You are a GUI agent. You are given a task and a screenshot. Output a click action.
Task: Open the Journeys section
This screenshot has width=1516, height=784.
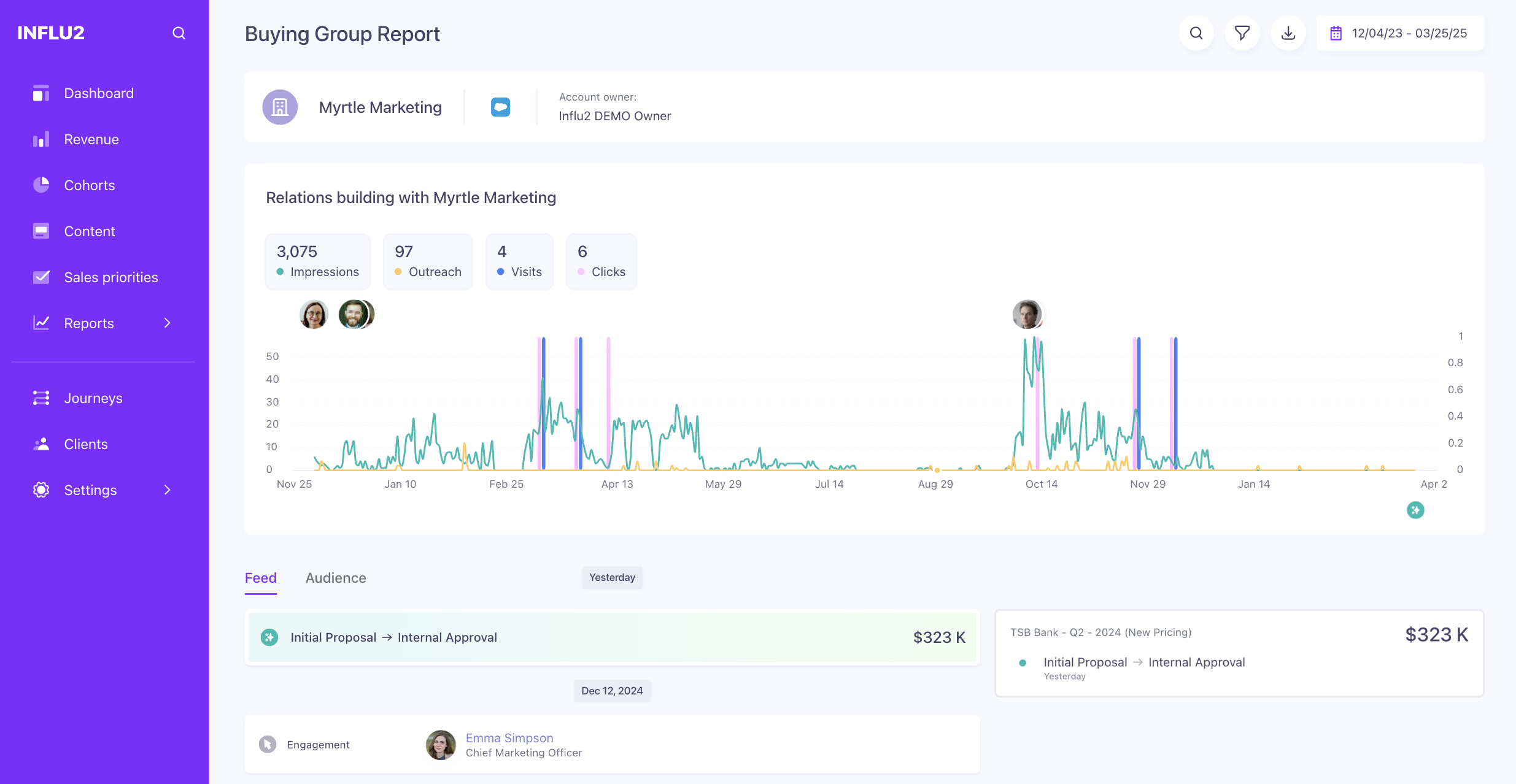pos(93,398)
